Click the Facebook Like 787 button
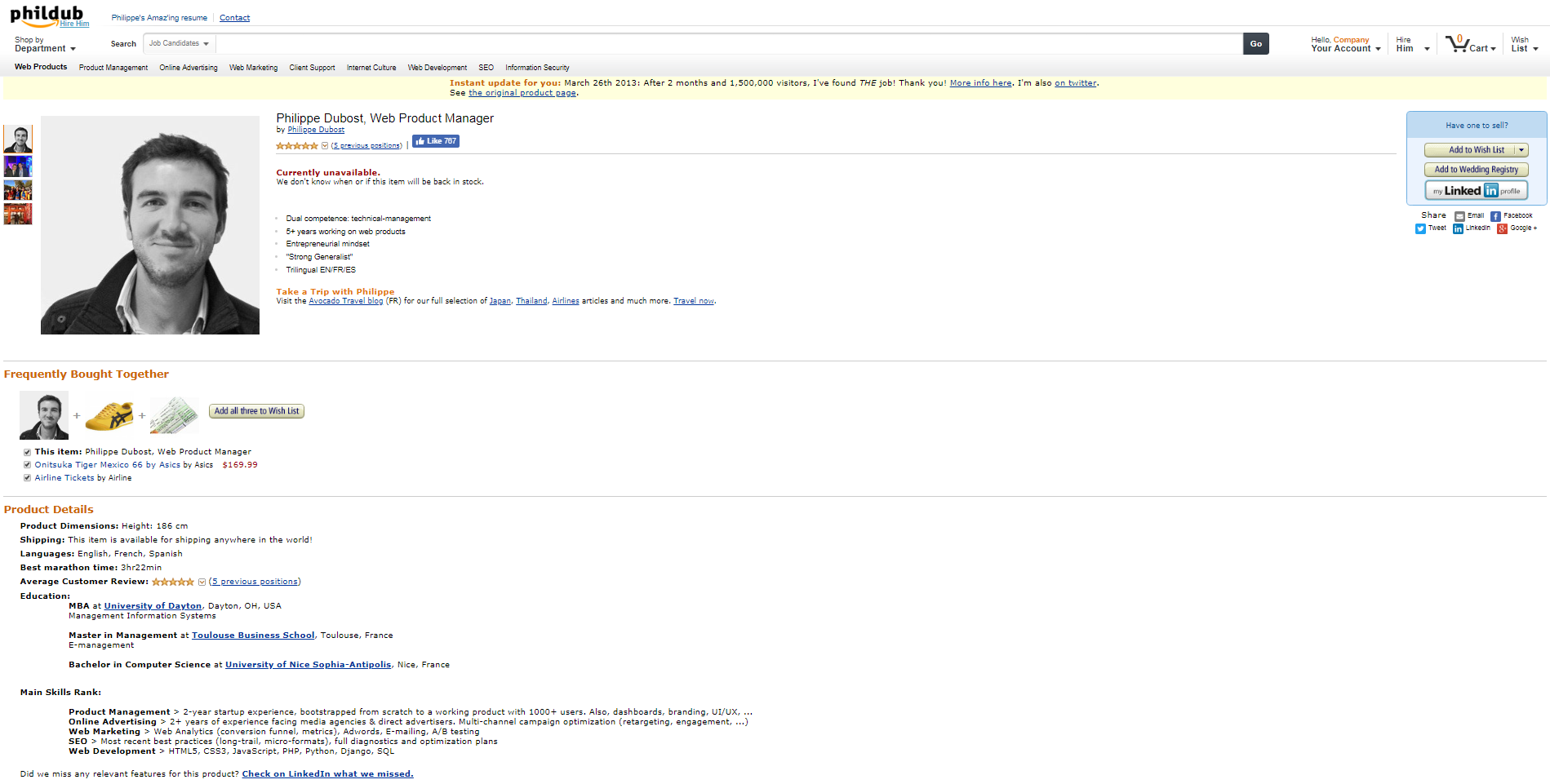Viewport: 1550px width, 784px height. (436, 141)
